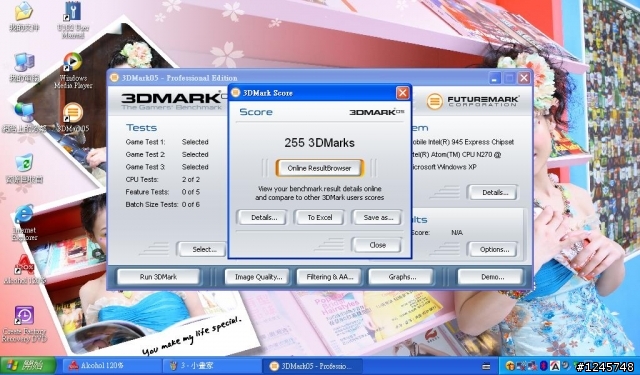Viewport: 640px width, 375px height.
Task: Close the 3DMark05 main window
Action: pyautogui.click(x=524, y=78)
